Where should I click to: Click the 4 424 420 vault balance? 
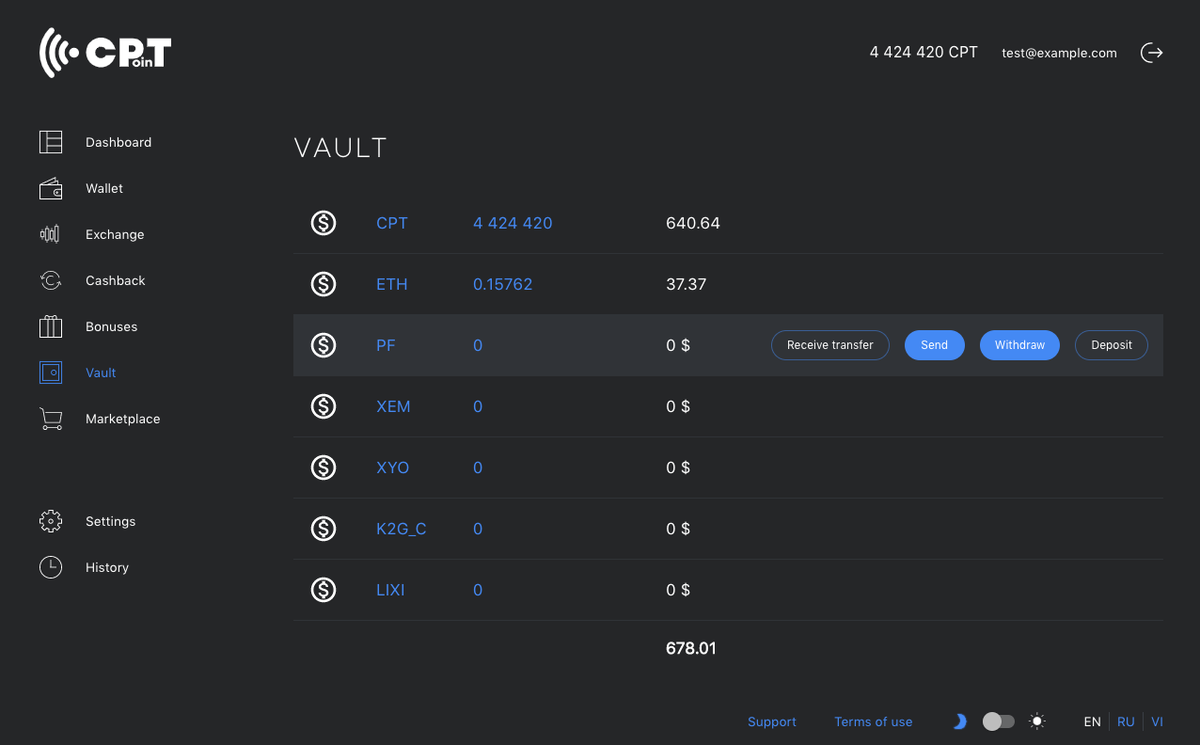point(513,223)
